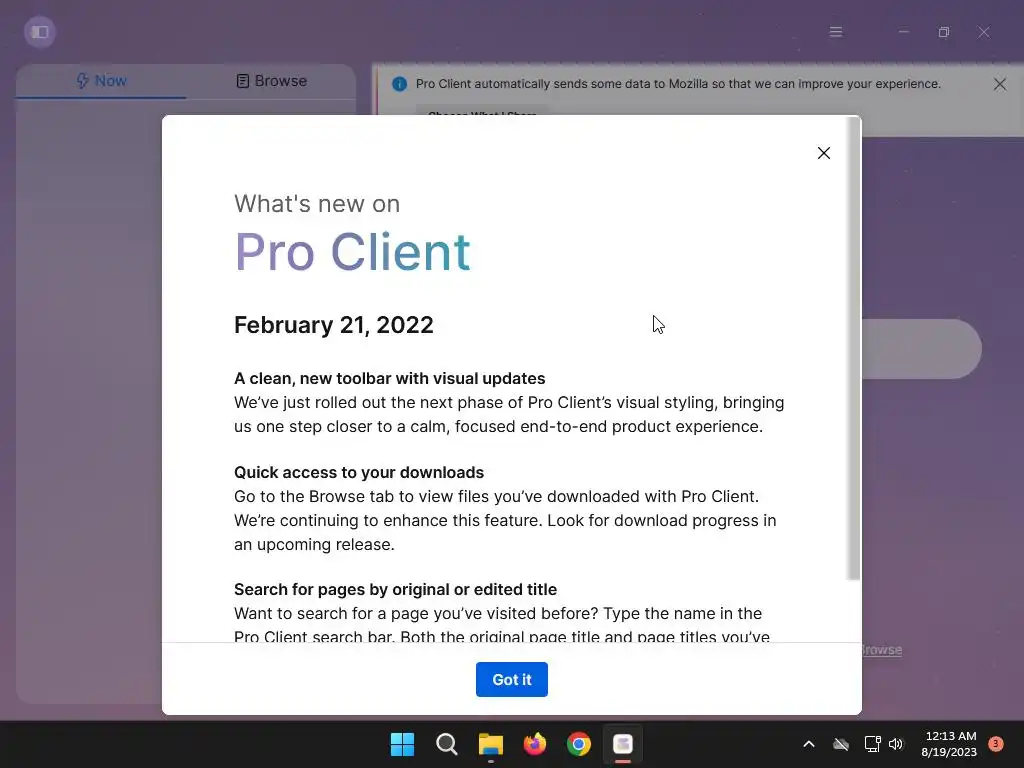Open Windows Search from taskbar
The image size is (1024, 768).
click(x=447, y=744)
